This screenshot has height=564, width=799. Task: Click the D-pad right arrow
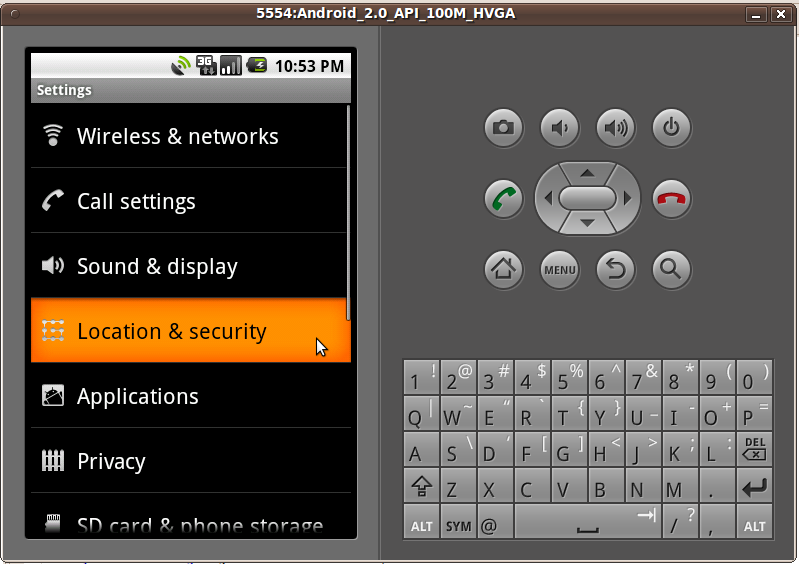627,198
